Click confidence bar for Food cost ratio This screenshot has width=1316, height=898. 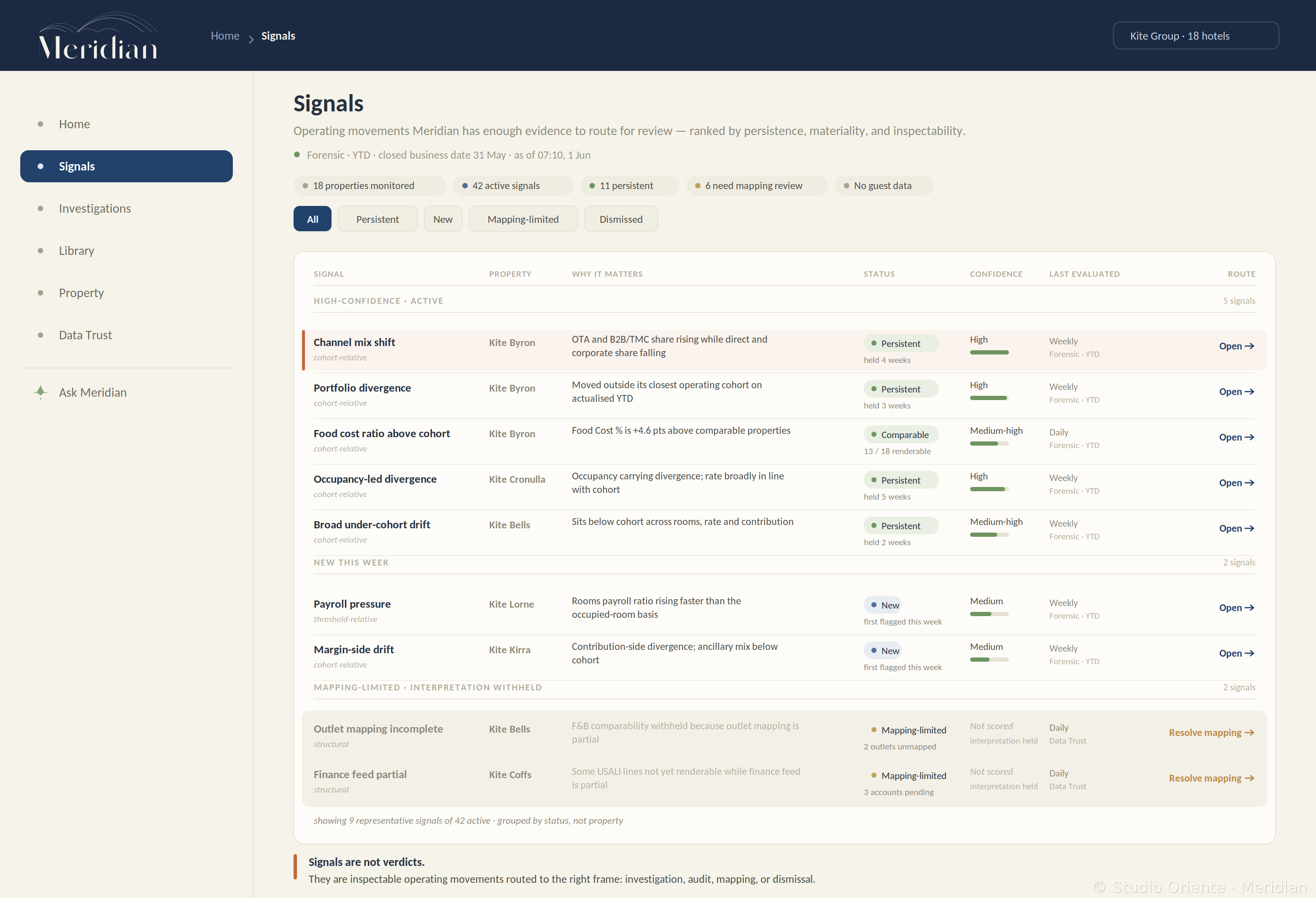pyautogui.click(x=989, y=444)
